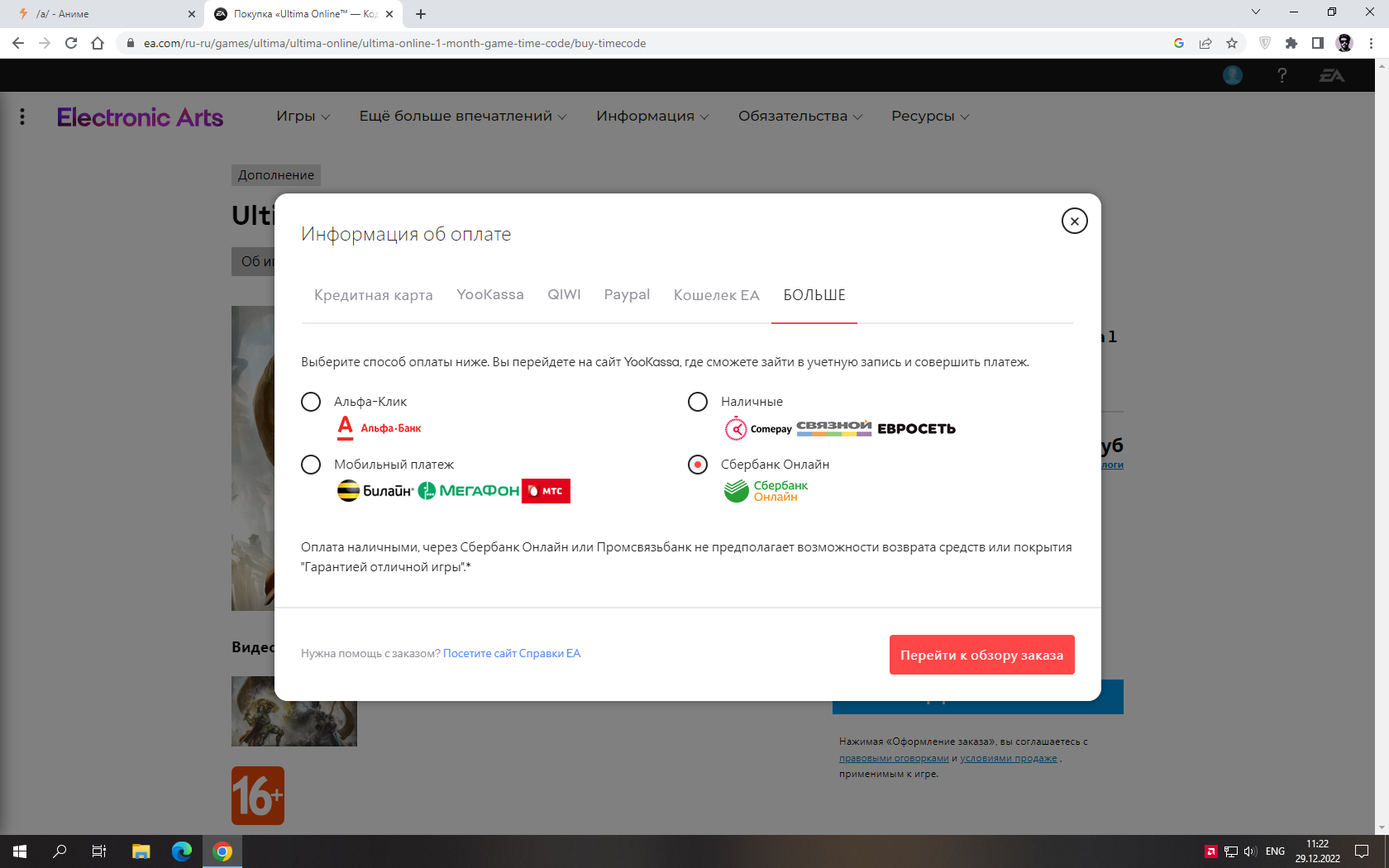Open the Посетите сайт Справки EA link
This screenshot has width=1389, height=868.
tap(512, 653)
